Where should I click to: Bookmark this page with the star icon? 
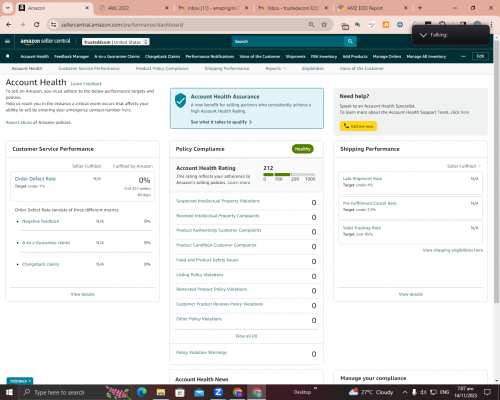[x=324, y=25]
